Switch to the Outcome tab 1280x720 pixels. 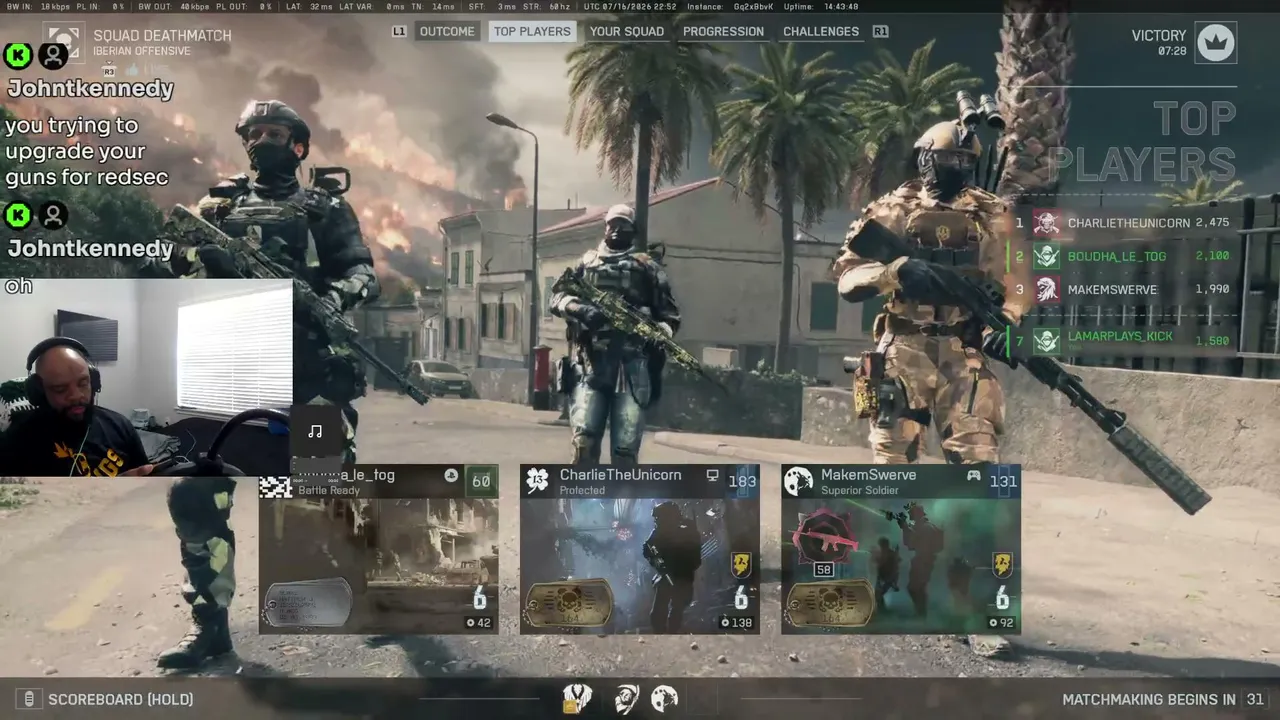pos(447,31)
